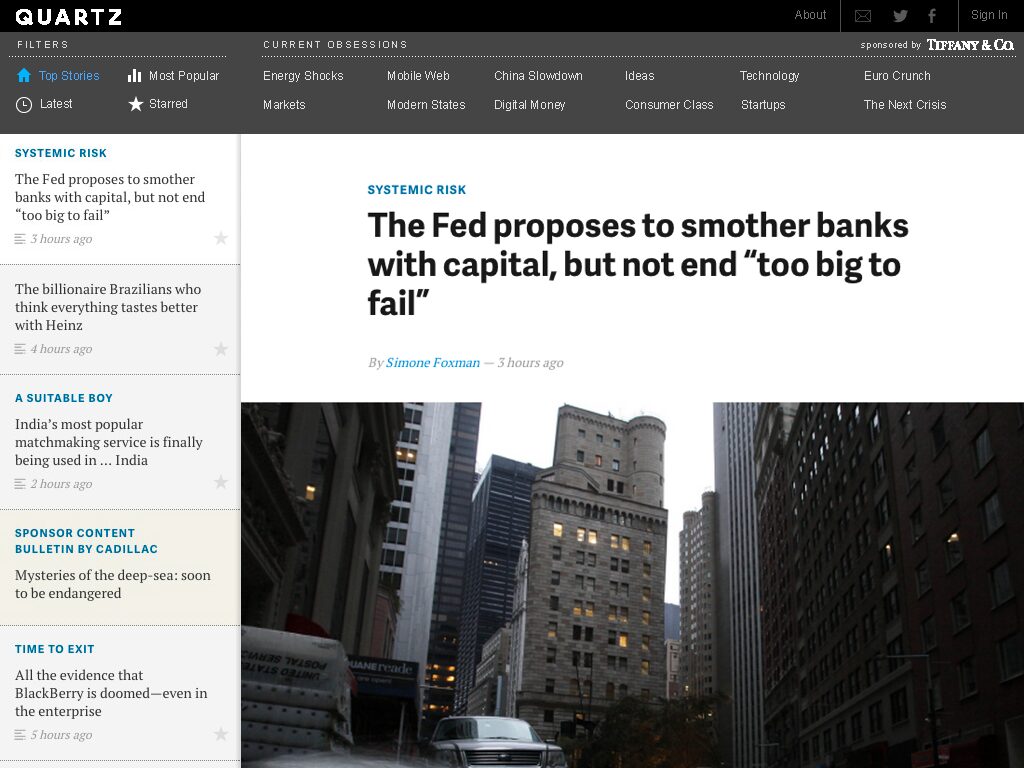The width and height of the screenshot is (1024, 768).
Task: Open the Modern States obsession
Action: (x=426, y=104)
